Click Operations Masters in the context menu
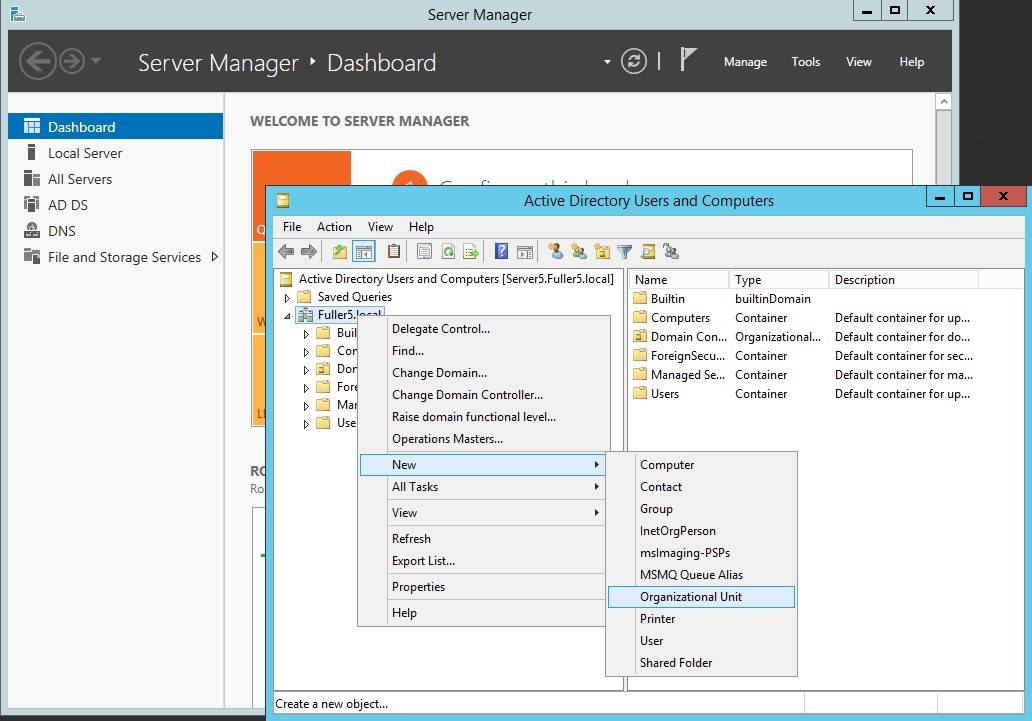Image resolution: width=1032 pixels, height=721 pixels. pyautogui.click(x=483, y=439)
